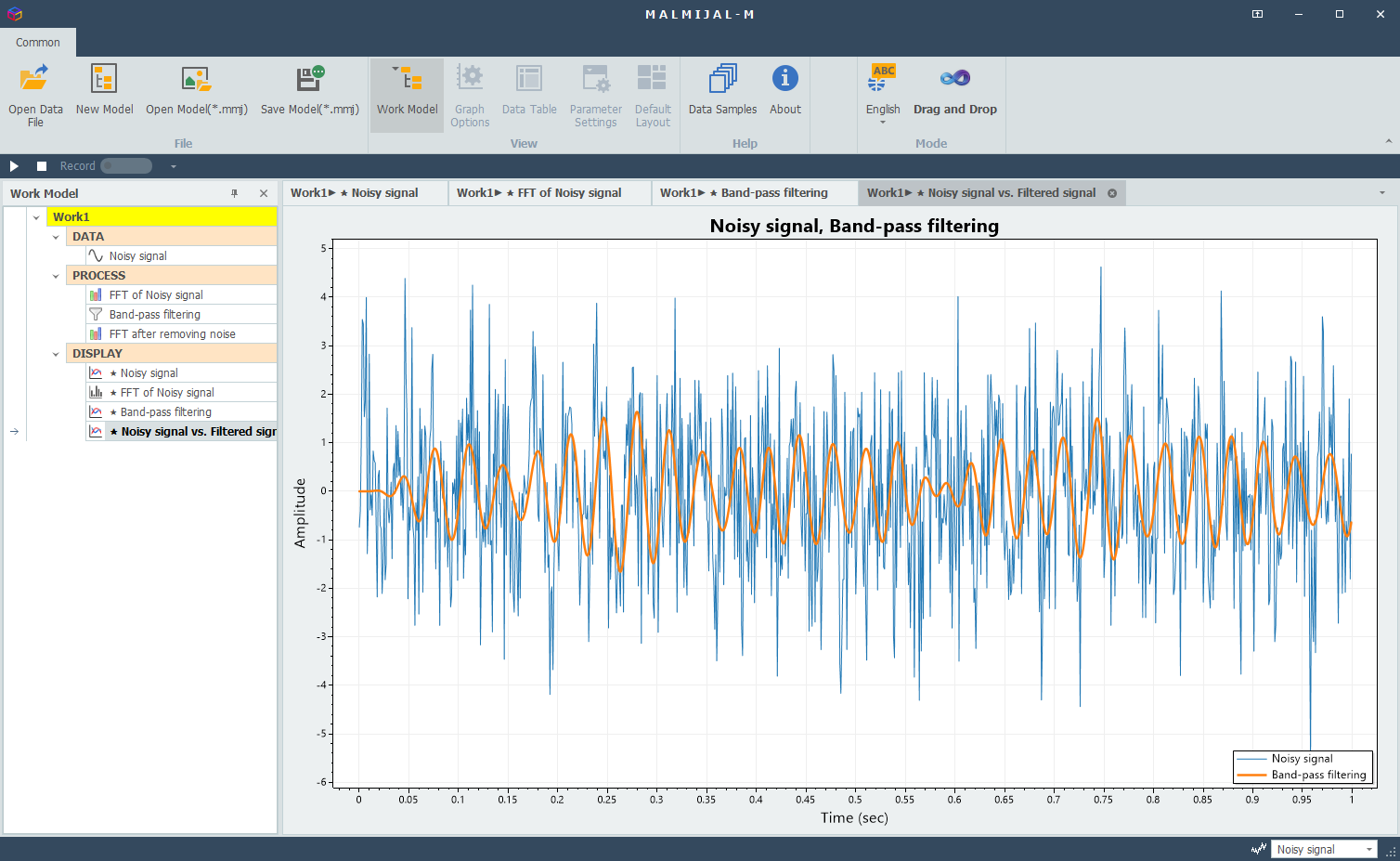Image resolution: width=1400 pixels, height=861 pixels.
Task: Switch to Work1 ★ FFT of Noisy signal tab
Action: click(550, 193)
